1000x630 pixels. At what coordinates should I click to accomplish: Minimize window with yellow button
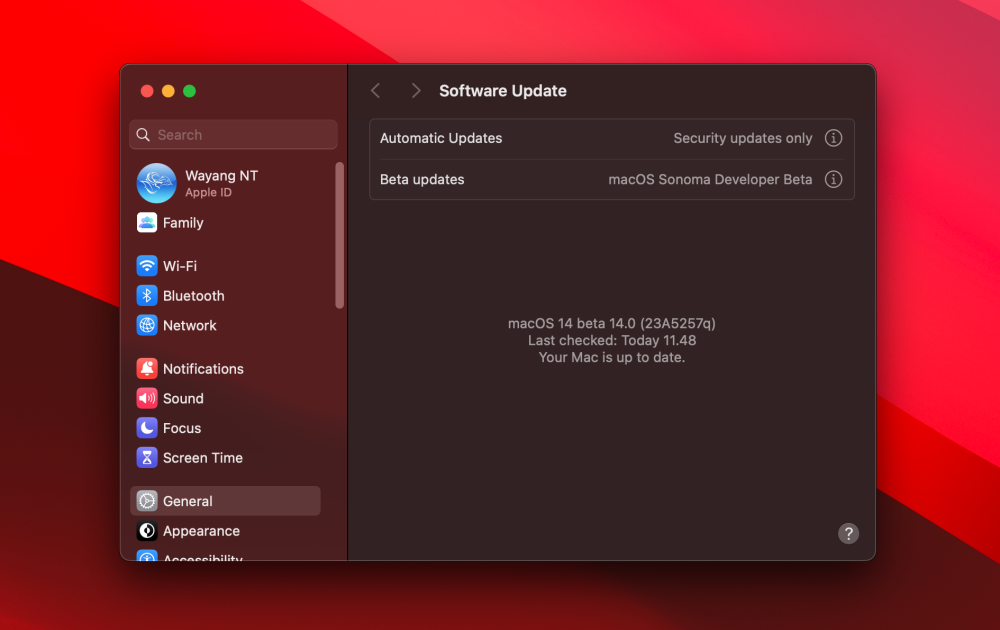[x=168, y=91]
